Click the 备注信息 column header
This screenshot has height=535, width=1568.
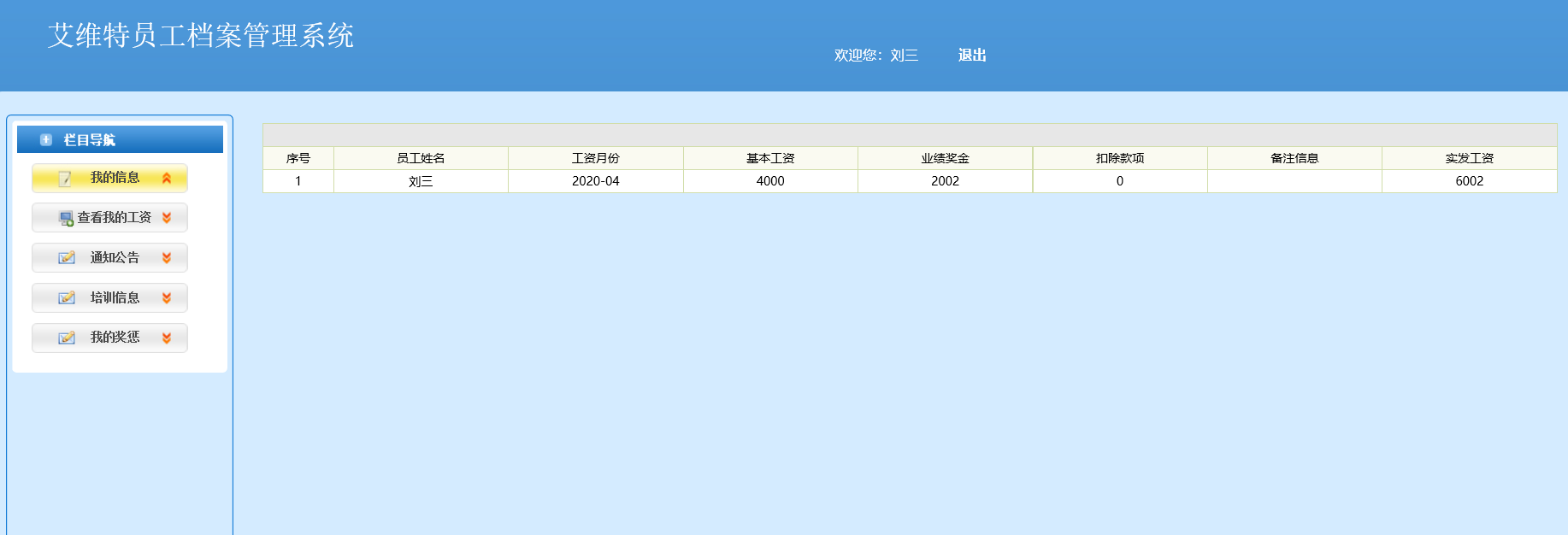pyautogui.click(x=1294, y=158)
